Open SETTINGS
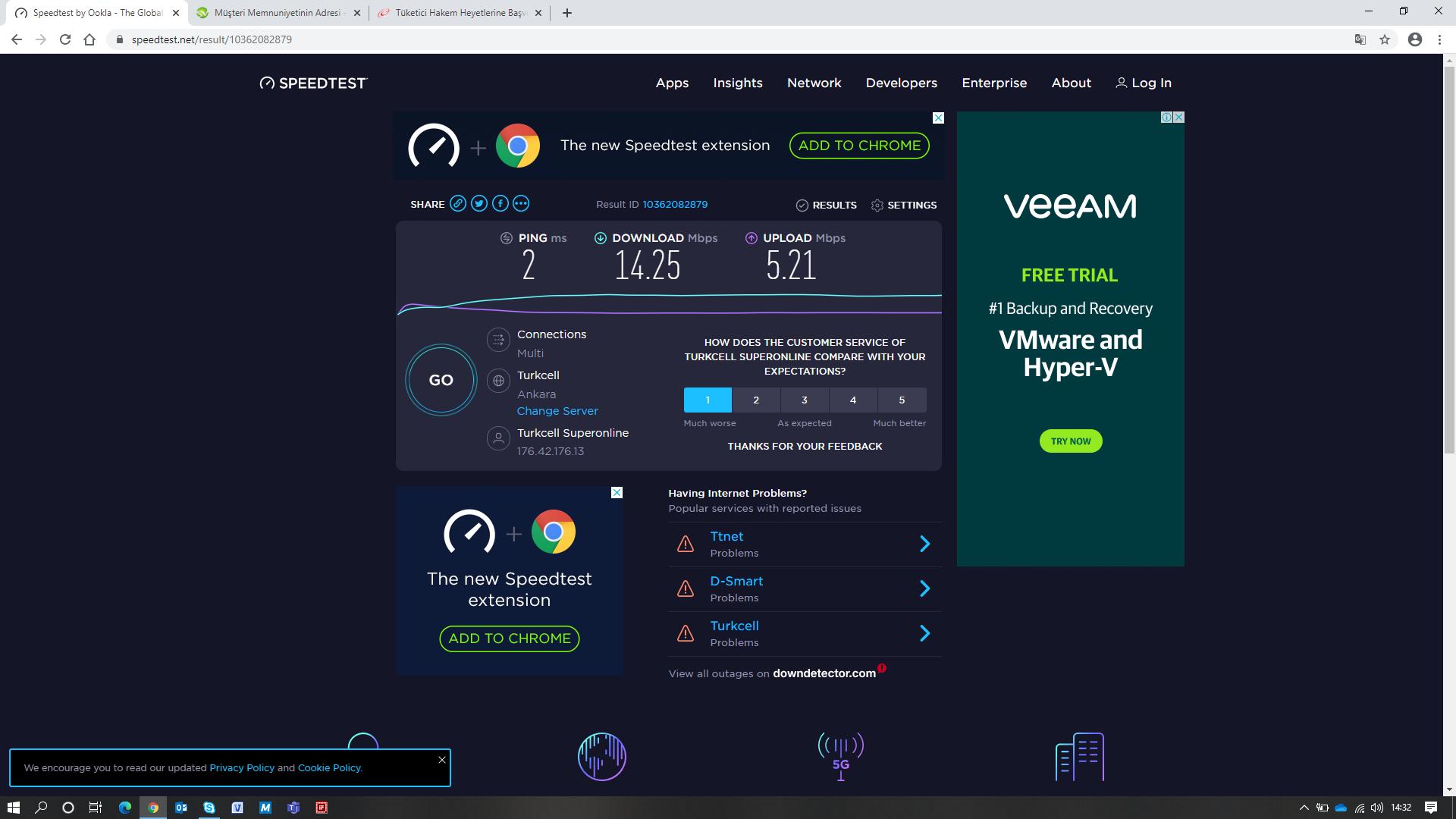Viewport: 1456px width, 819px height. pos(904,205)
